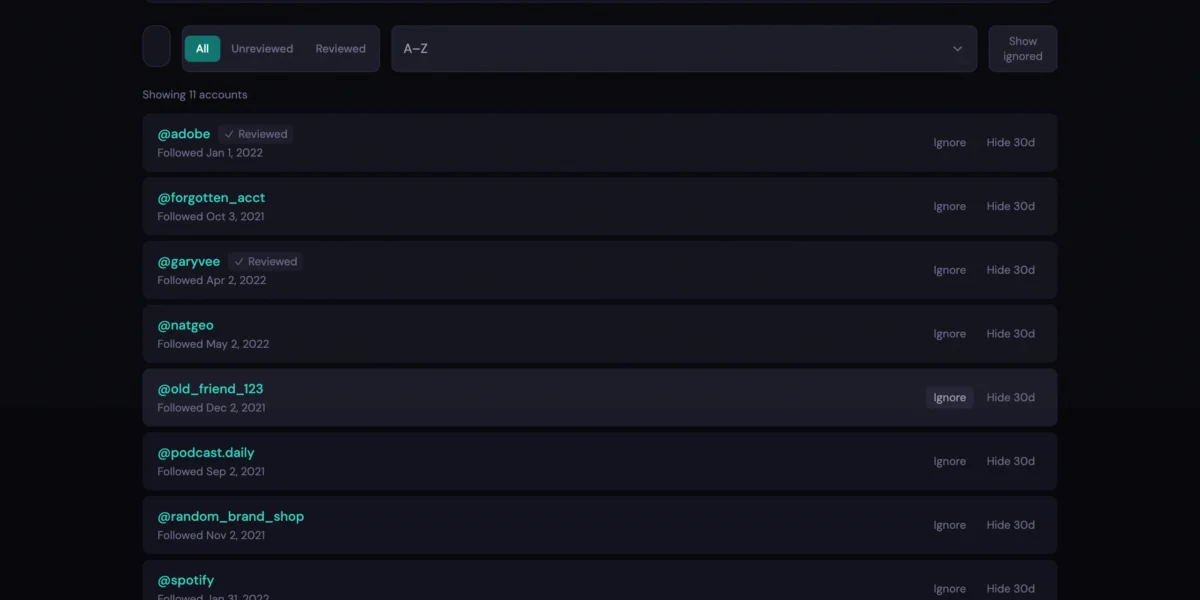1200x600 pixels.
Task: Click the Reviewed checkmark badge on @garyvee
Action: tap(266, 262)
